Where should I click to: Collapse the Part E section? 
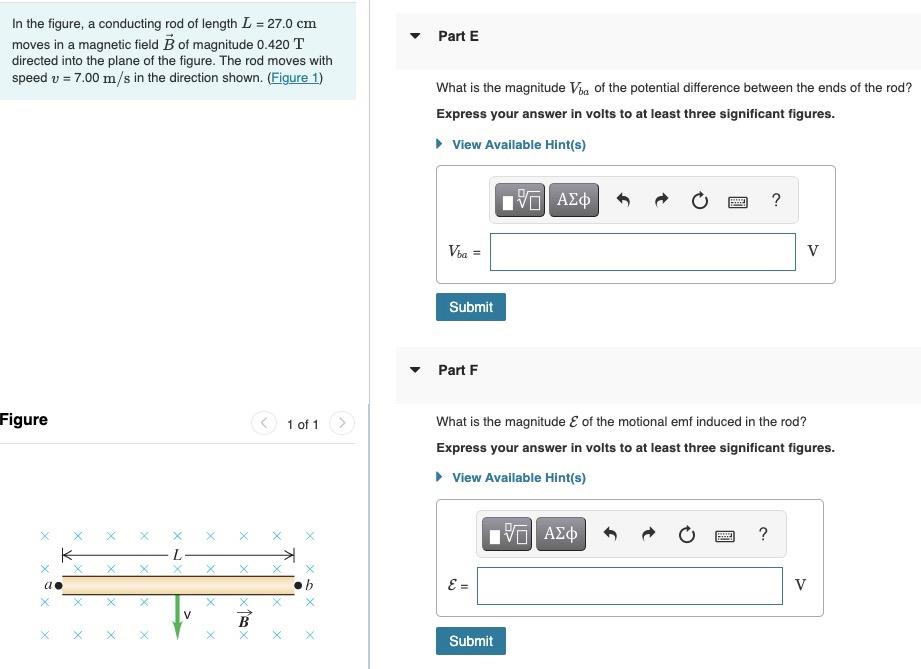point(415,36)
